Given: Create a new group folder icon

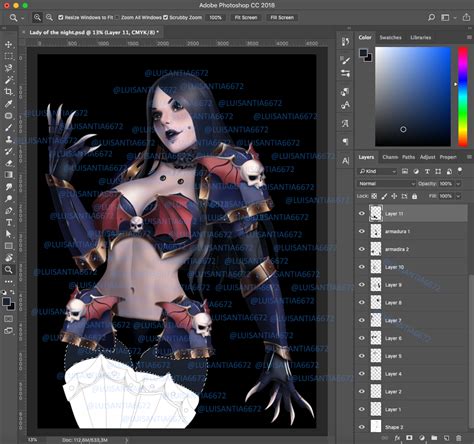Looking at the screenshot, I should click(x=434, y=438).
